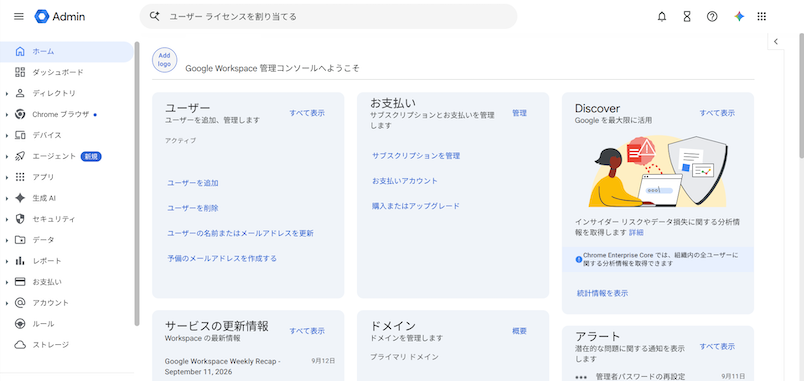Viewport: 804px width, 381px height.
Task: Click the エージェント rocket icon
Action: pyautogui.click(x=20, y=156)
